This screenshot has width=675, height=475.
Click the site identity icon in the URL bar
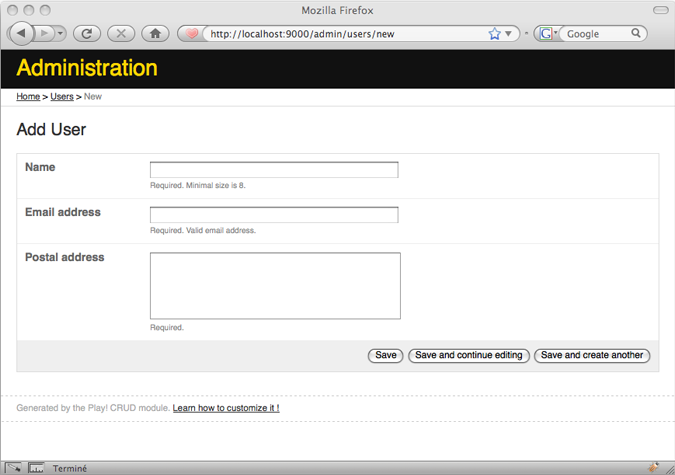[191, 34]
